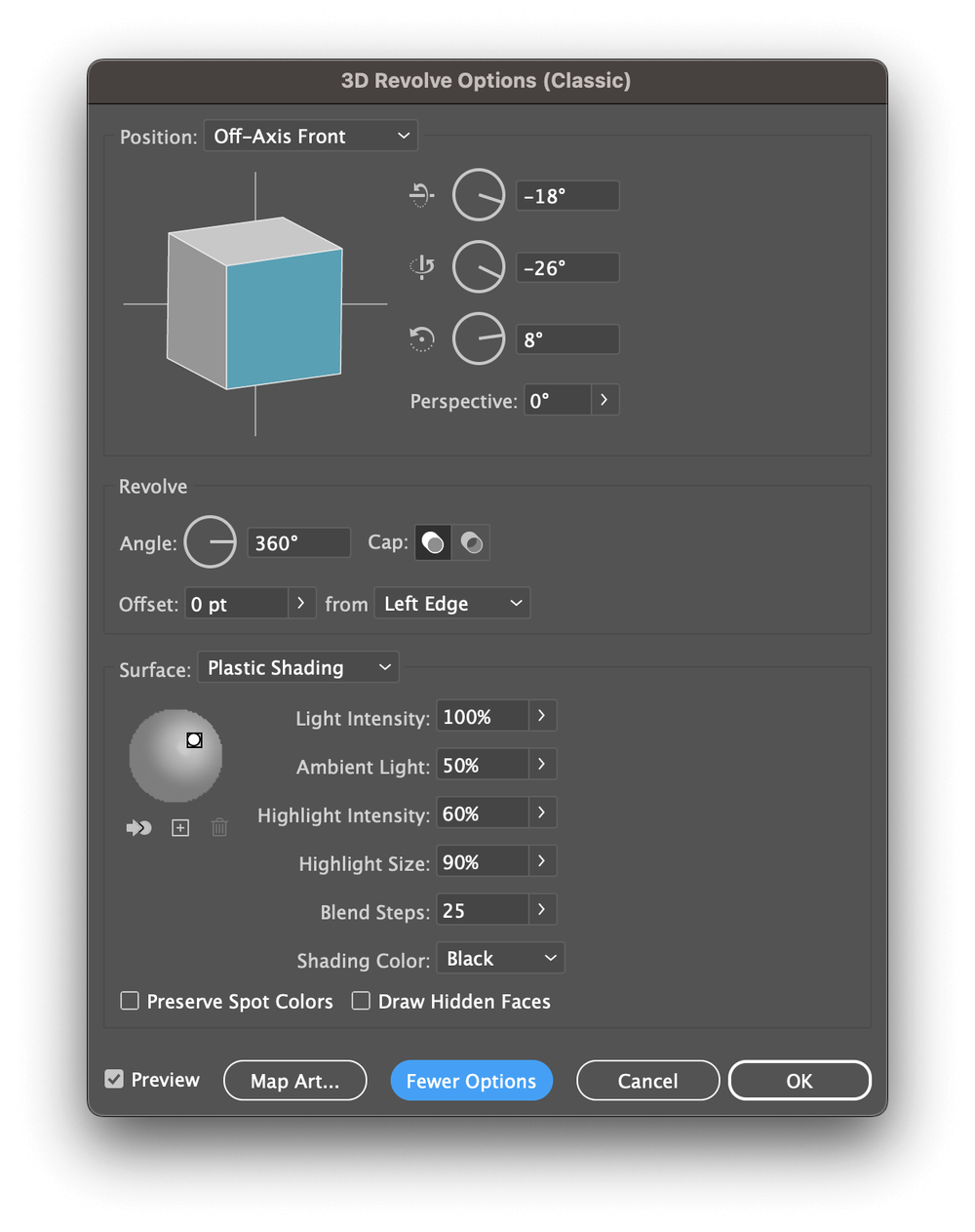Click the Z-axis rotation dial
Image resolution: width=975 pixels, height=1232 pixels.
[479, 338]
